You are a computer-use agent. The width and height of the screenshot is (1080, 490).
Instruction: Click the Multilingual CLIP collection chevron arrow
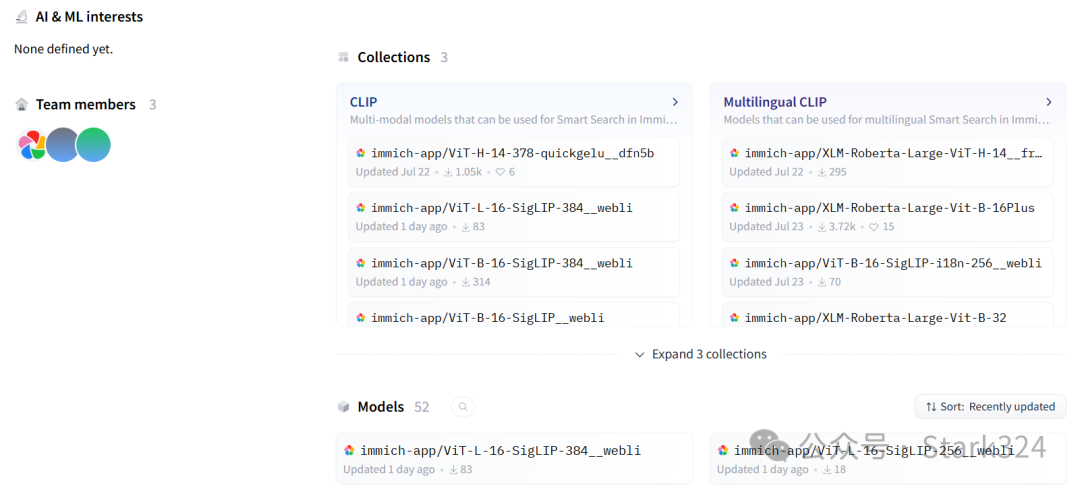pos(1048,102)
